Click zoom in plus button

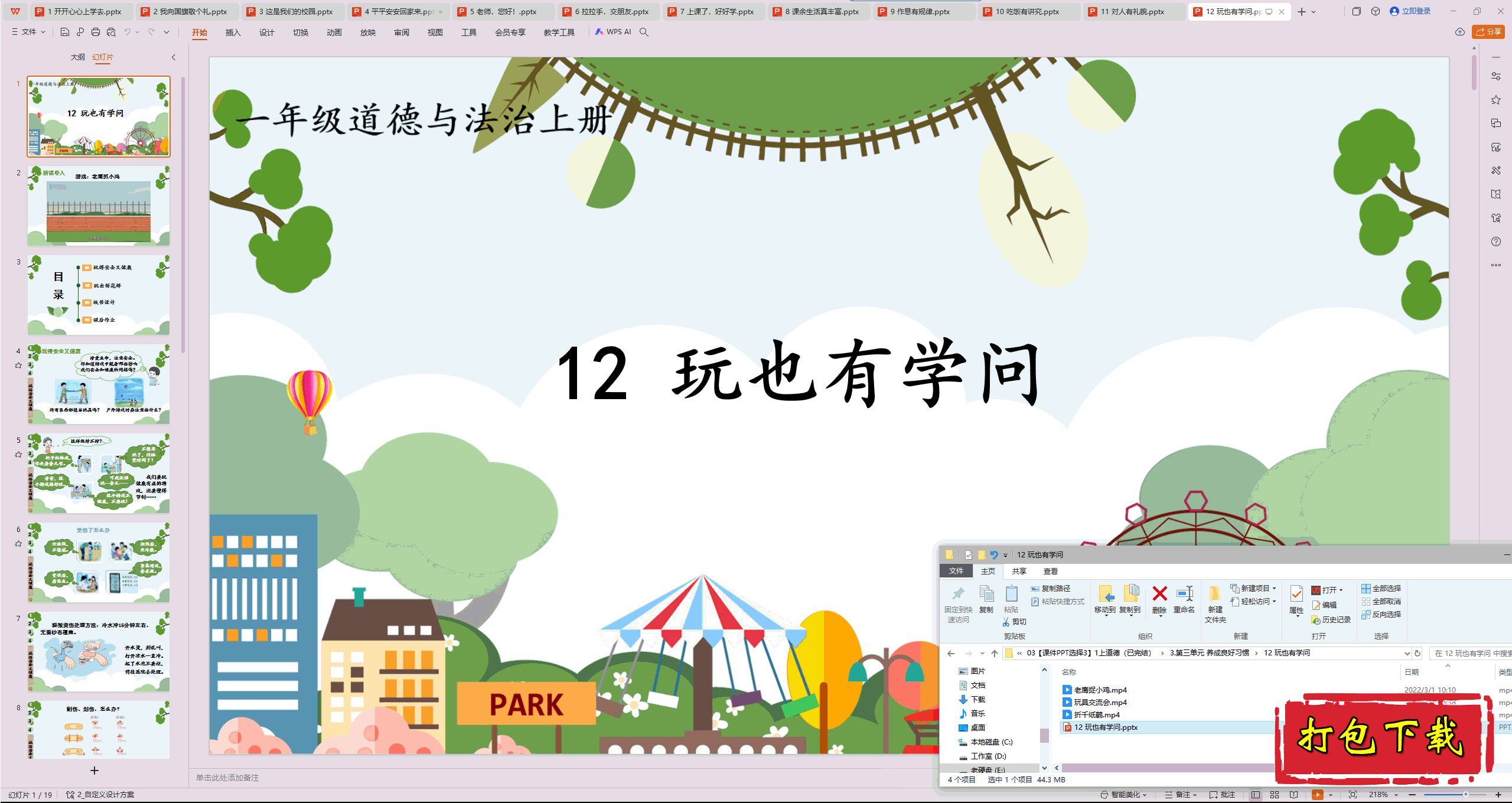[x=1498, y=795]
